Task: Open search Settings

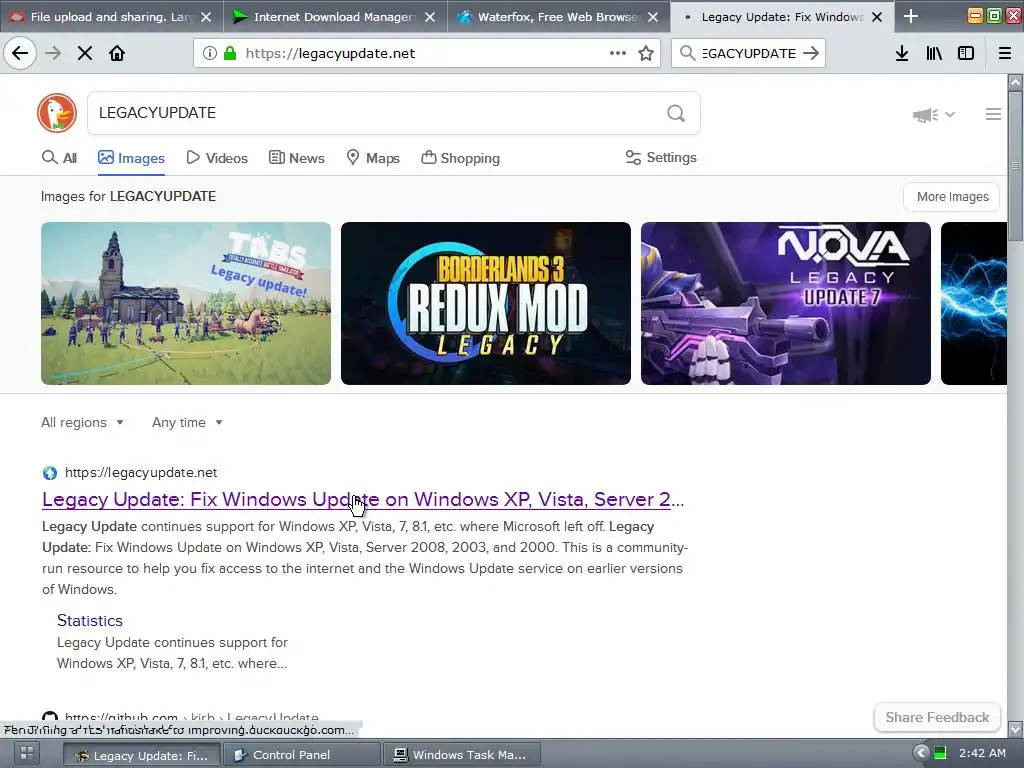Action: point(661,157)
